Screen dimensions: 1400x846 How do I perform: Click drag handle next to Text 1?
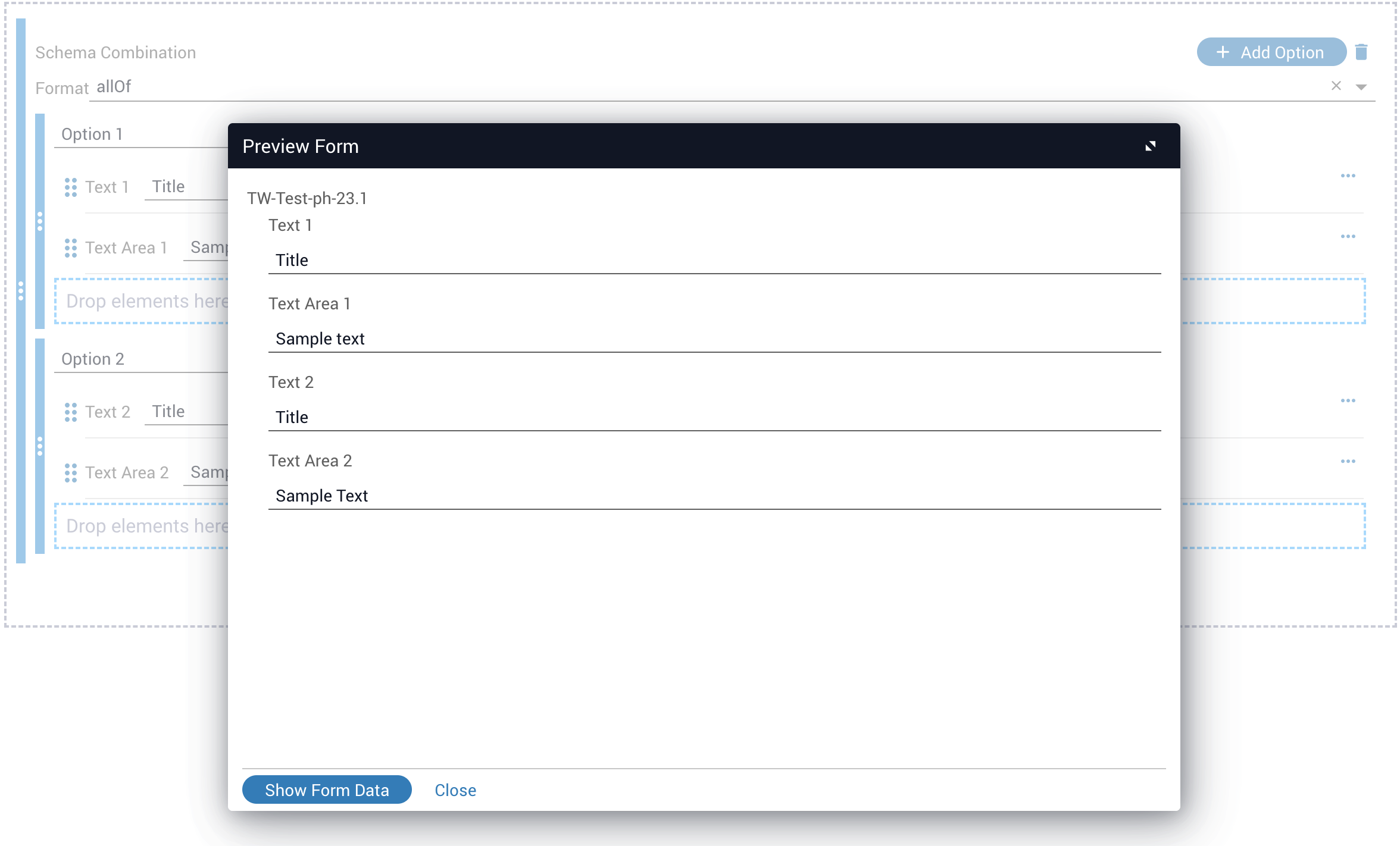pyautogui.click(x=71, y=187)
